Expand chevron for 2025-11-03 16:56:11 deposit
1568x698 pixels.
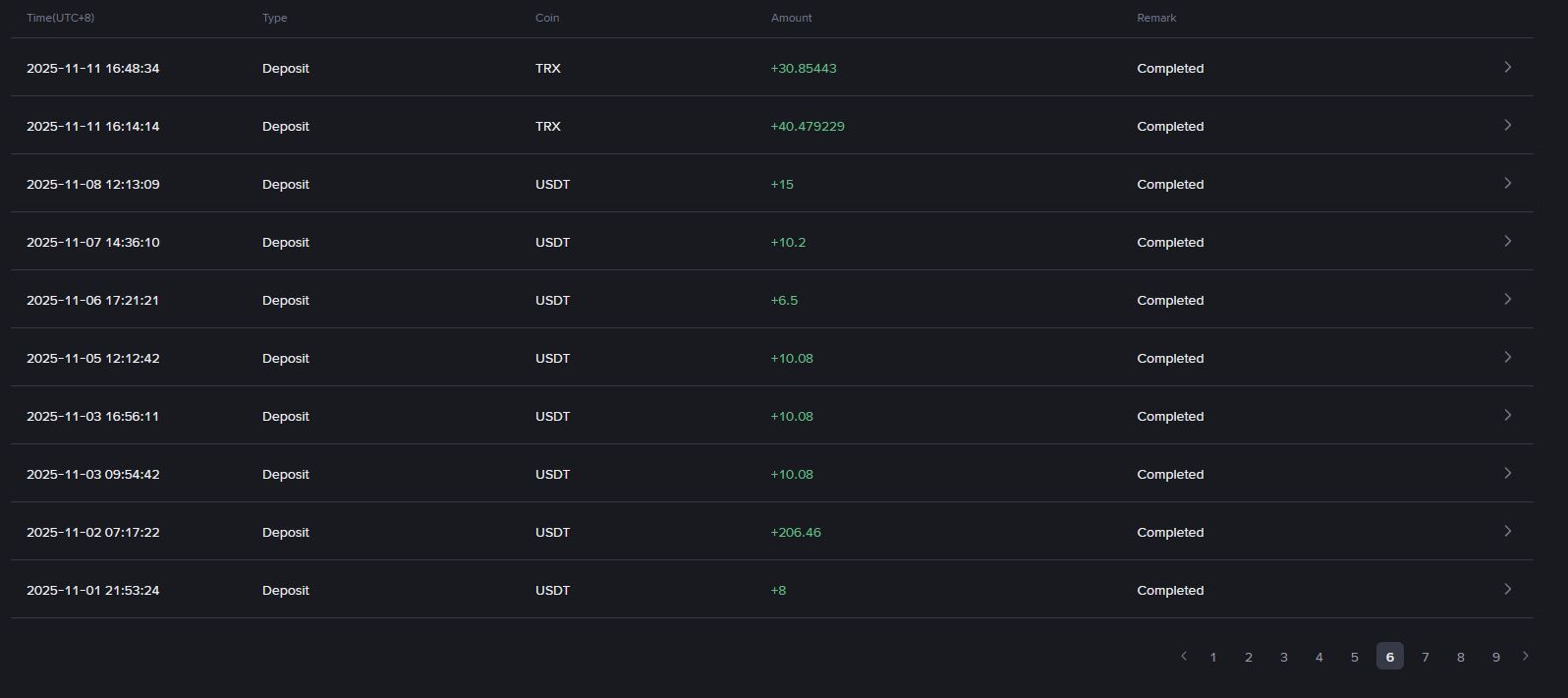click(1507, 415)
